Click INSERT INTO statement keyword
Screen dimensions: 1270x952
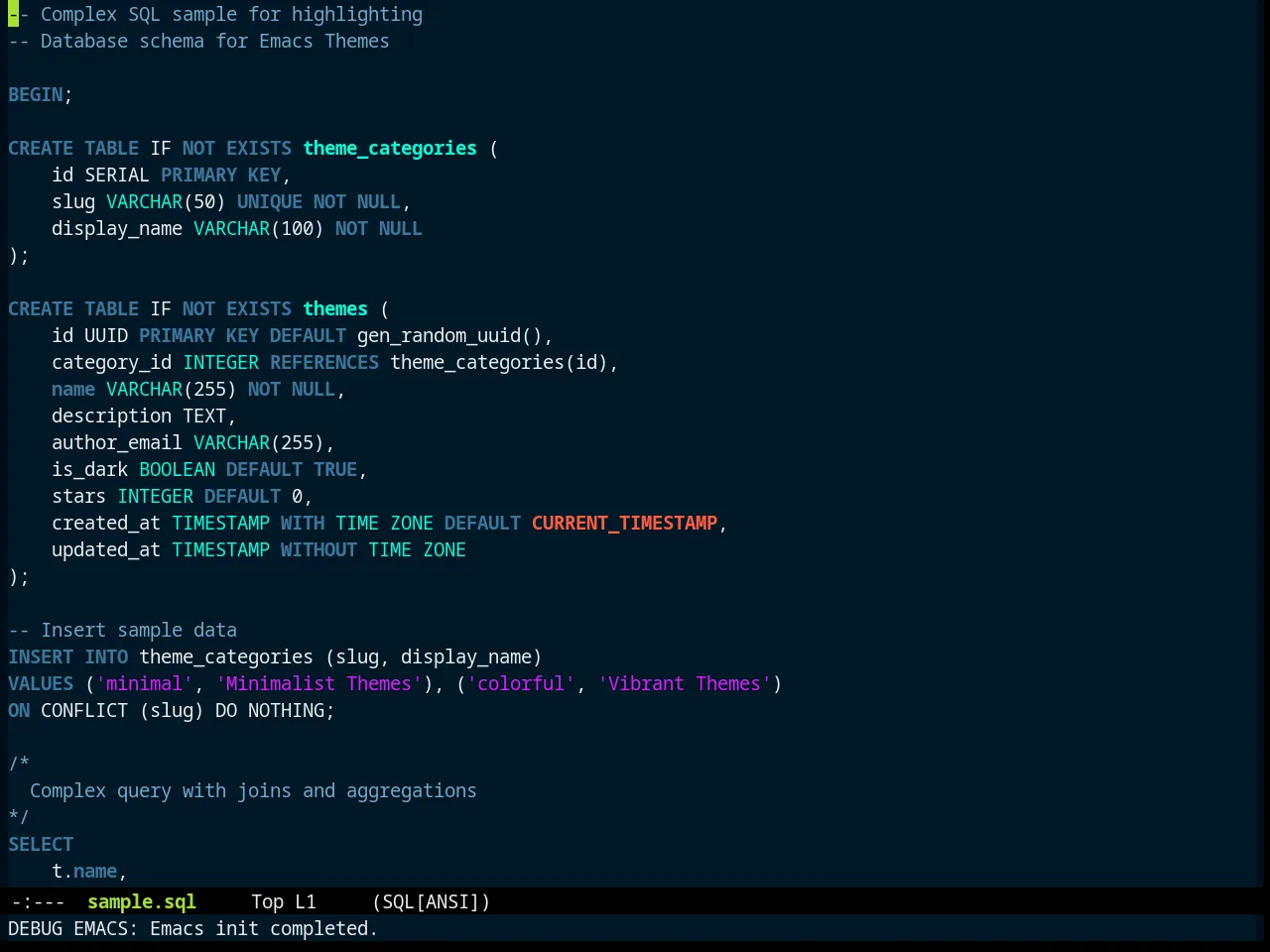[67, 656]
